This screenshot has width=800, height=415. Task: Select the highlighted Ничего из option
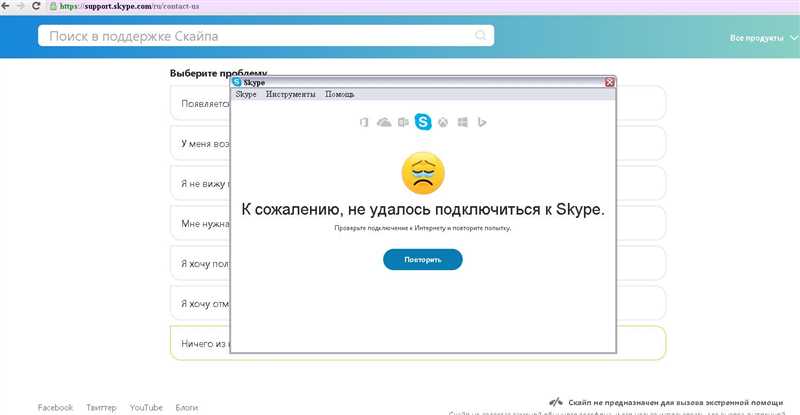201,344
